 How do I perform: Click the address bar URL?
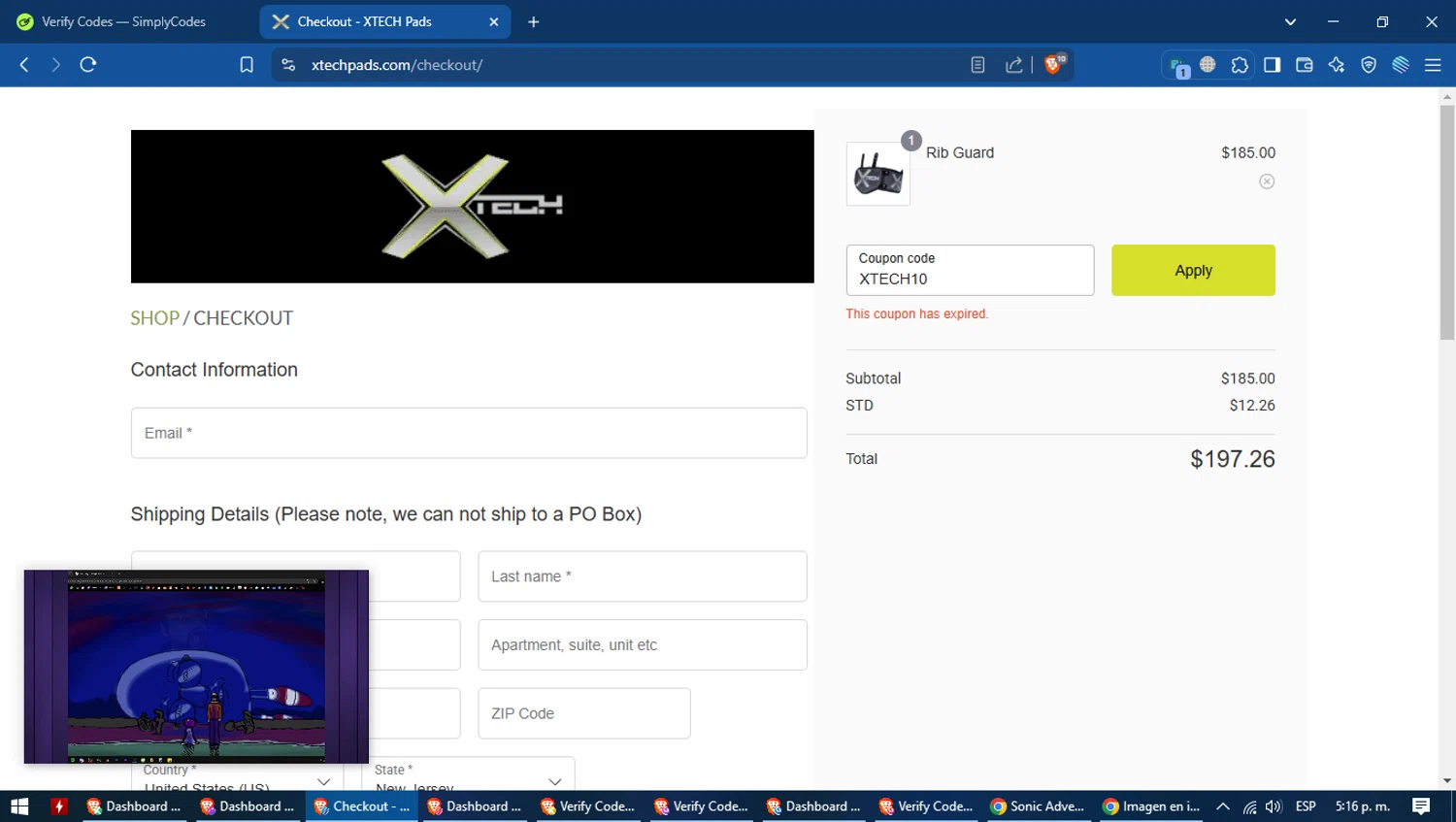click(397, 65)
